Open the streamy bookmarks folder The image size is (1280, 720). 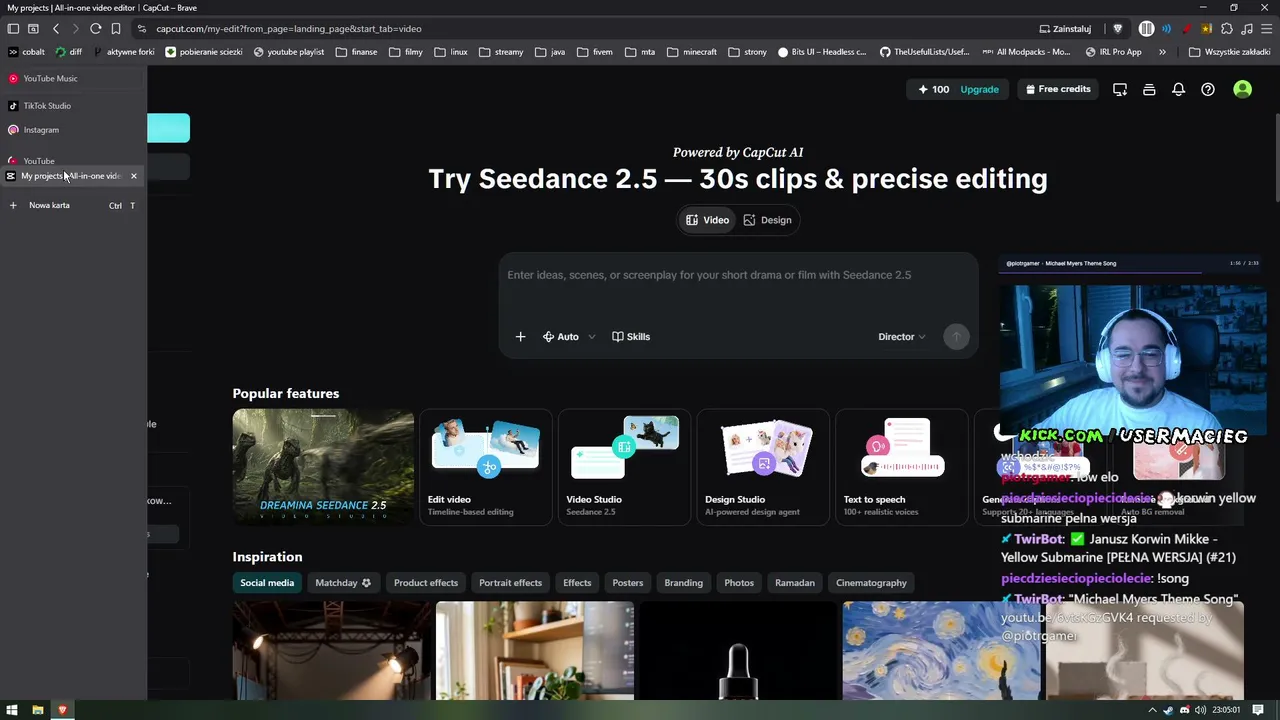[501, 52]
